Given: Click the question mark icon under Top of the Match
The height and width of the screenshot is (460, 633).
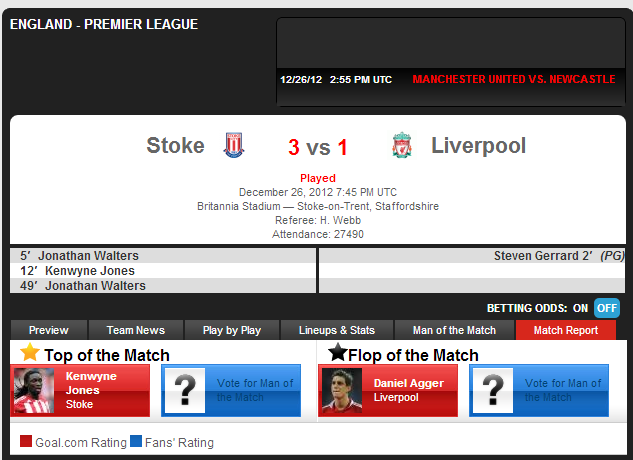Looking at the screenshot, I should (185, 390).
